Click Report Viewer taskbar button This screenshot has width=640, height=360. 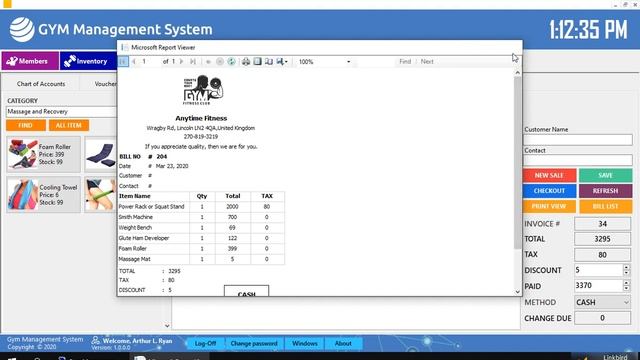coord(169,357)
